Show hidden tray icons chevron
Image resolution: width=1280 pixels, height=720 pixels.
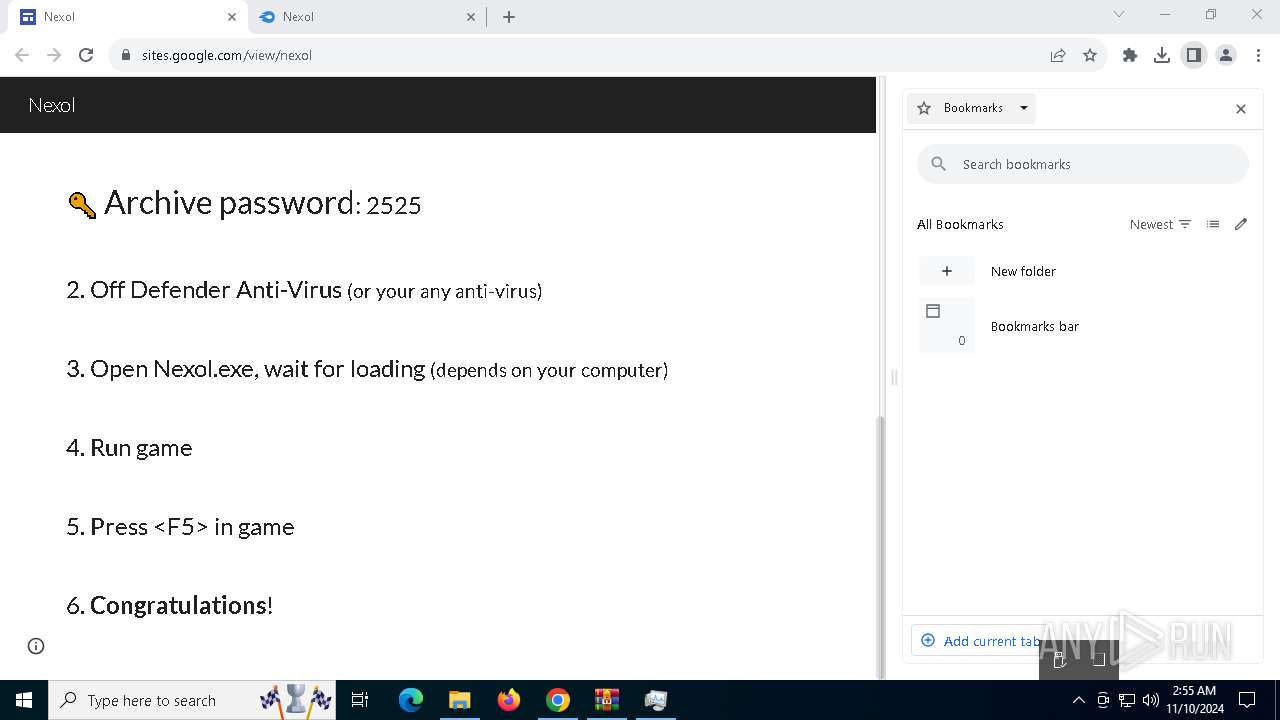point(1078,700)
